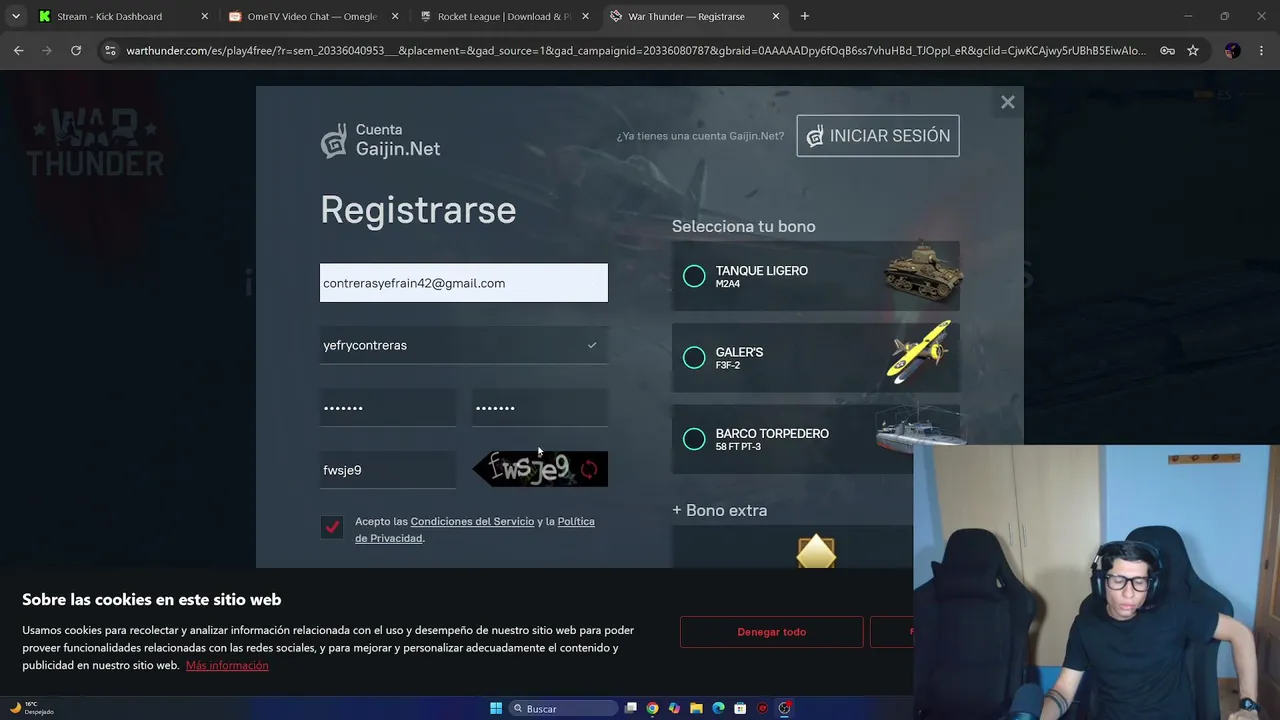Open the Más información cookie link
Viewport: 1280px width, 720px height.
point(227,666)
